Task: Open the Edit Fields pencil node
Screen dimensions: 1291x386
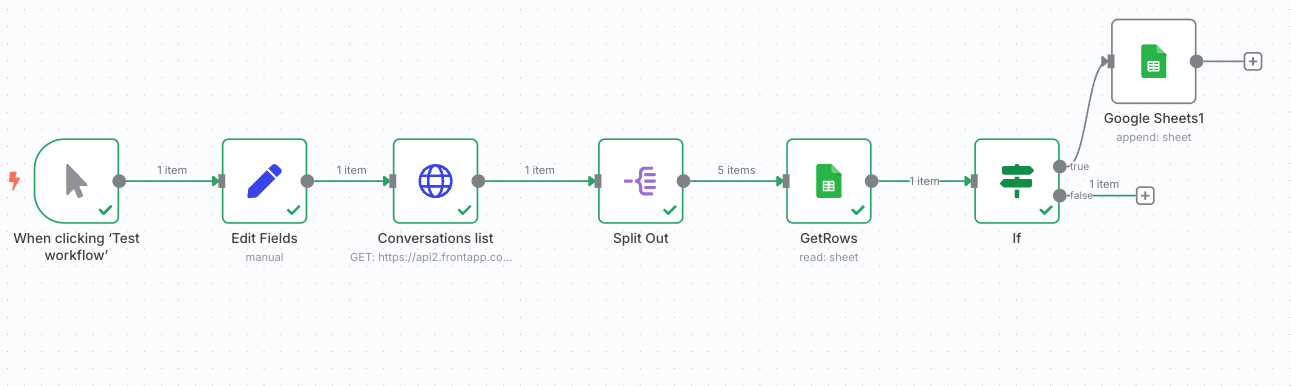Action: (x=264, y=181)
